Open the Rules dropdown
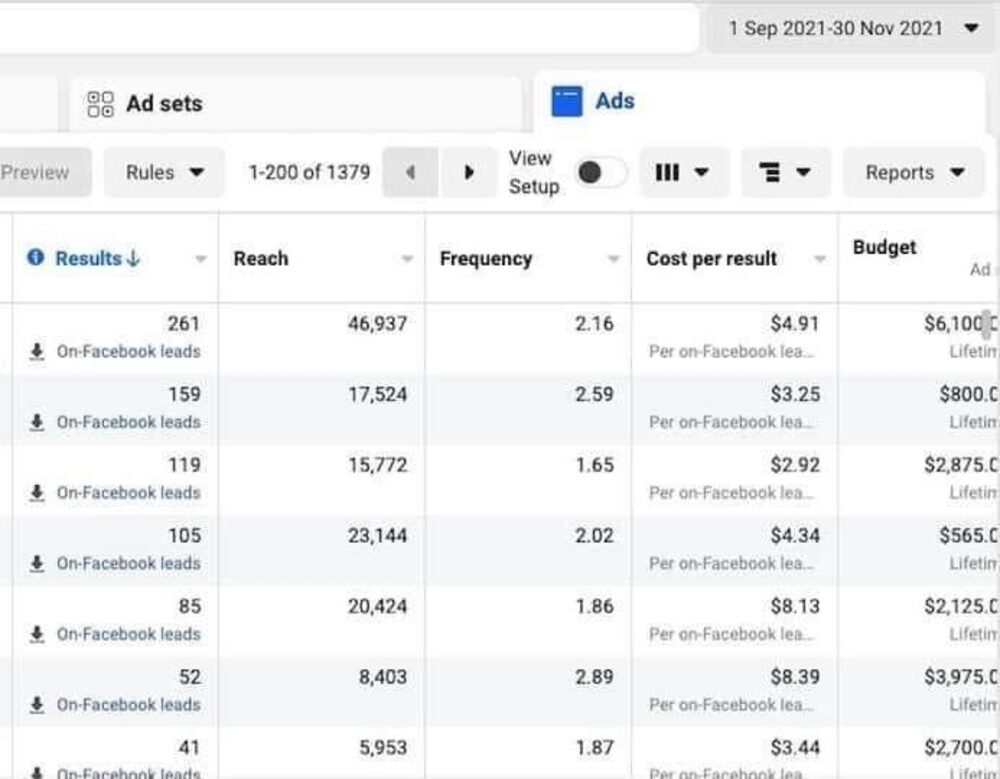Image resolution: width=1000 pixels, height=779 pixels. pyautogui.click(x=165, y=172)
